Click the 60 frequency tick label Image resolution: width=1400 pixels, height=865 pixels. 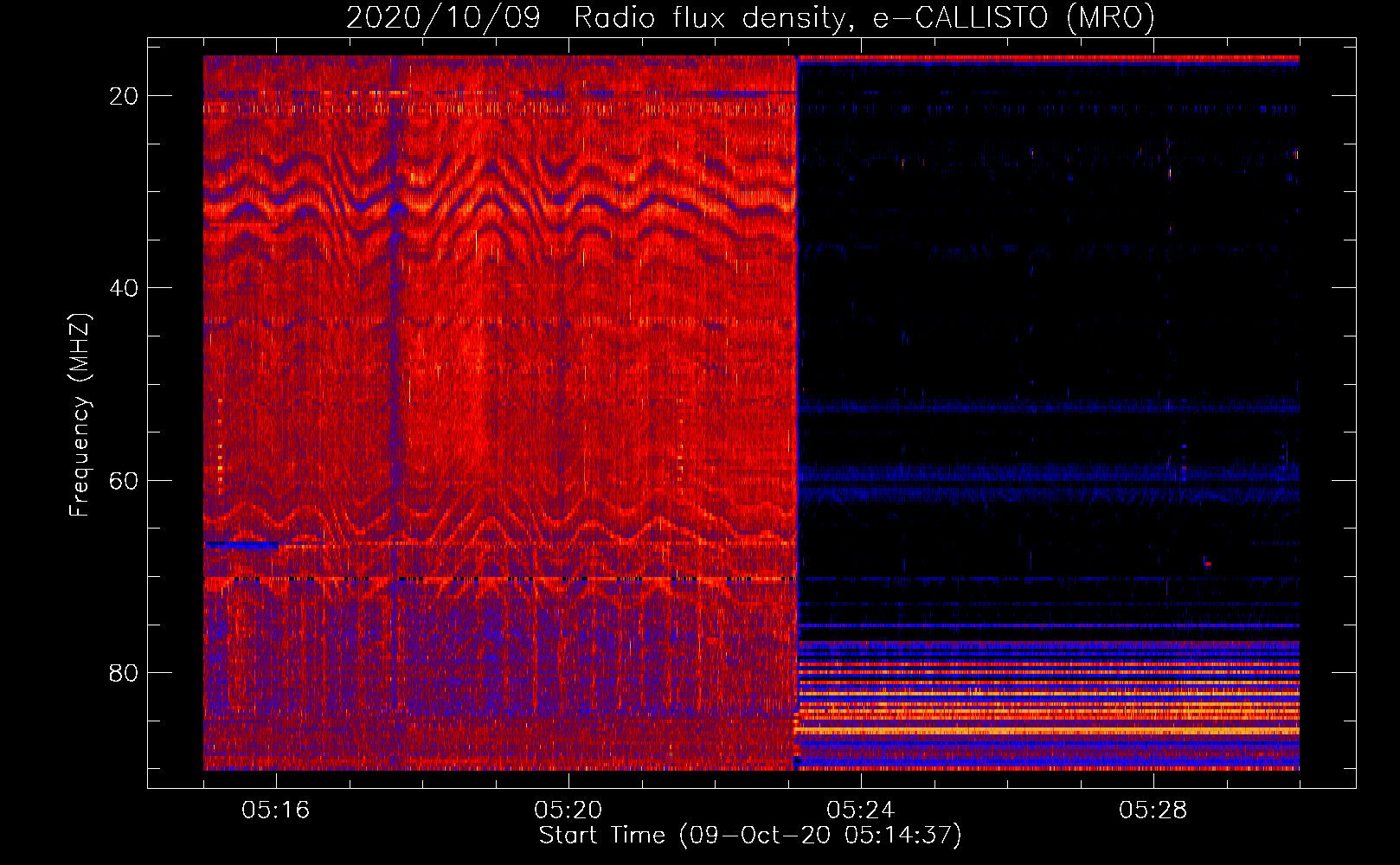point(124,480)
